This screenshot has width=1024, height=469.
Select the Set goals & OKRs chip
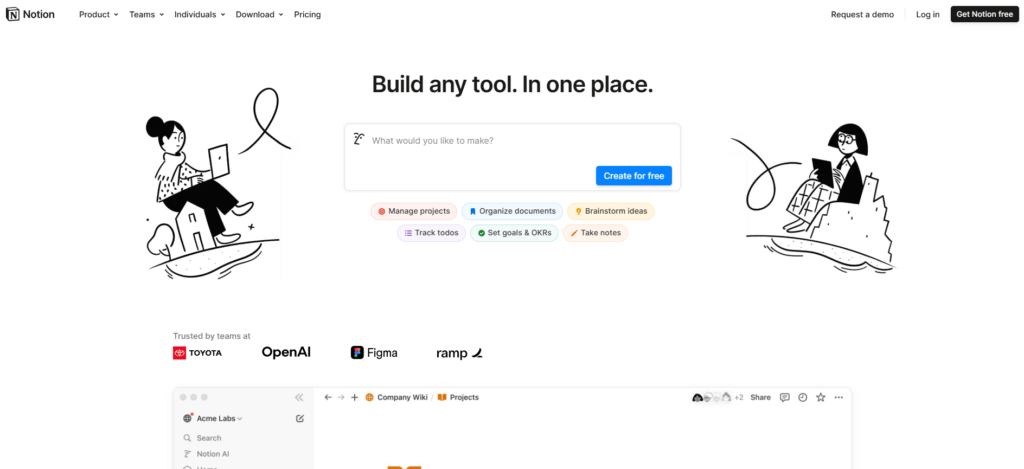coord(513,233)
